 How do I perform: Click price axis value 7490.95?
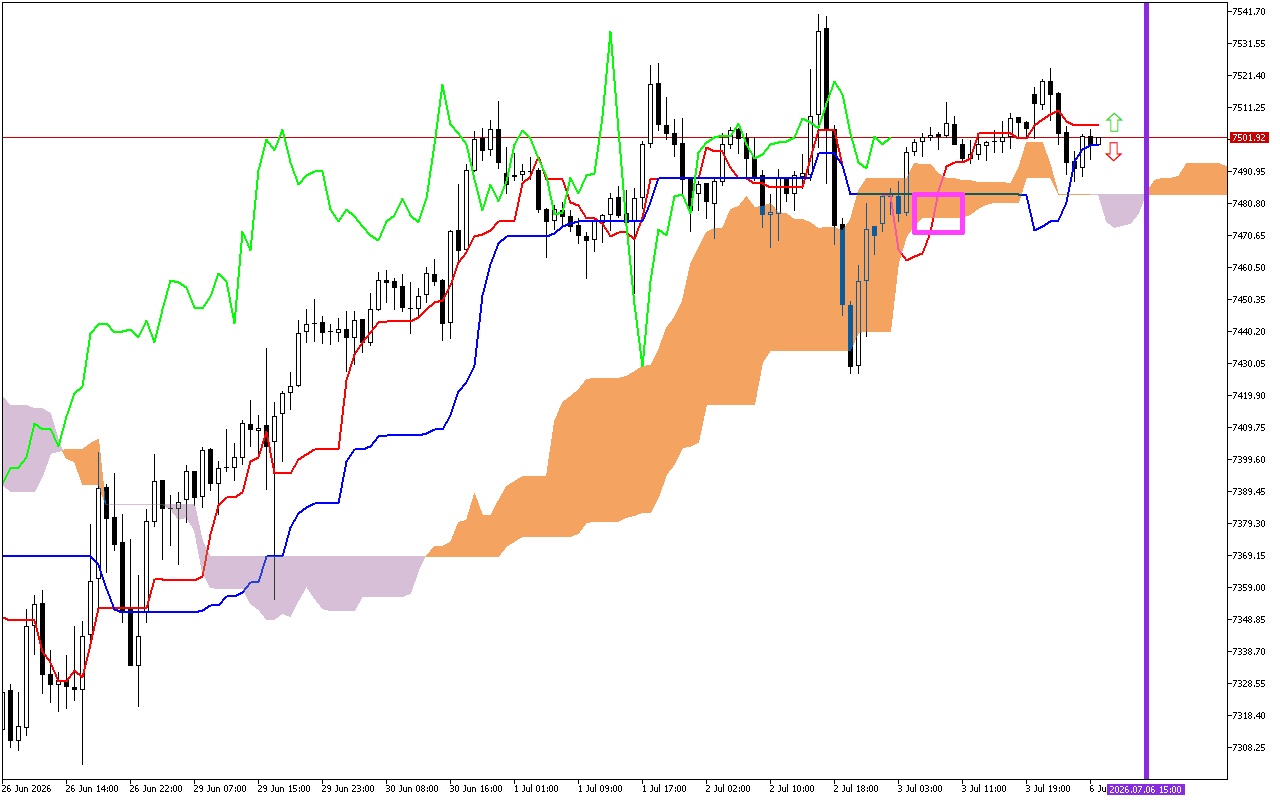click(x=1250, y=172)
